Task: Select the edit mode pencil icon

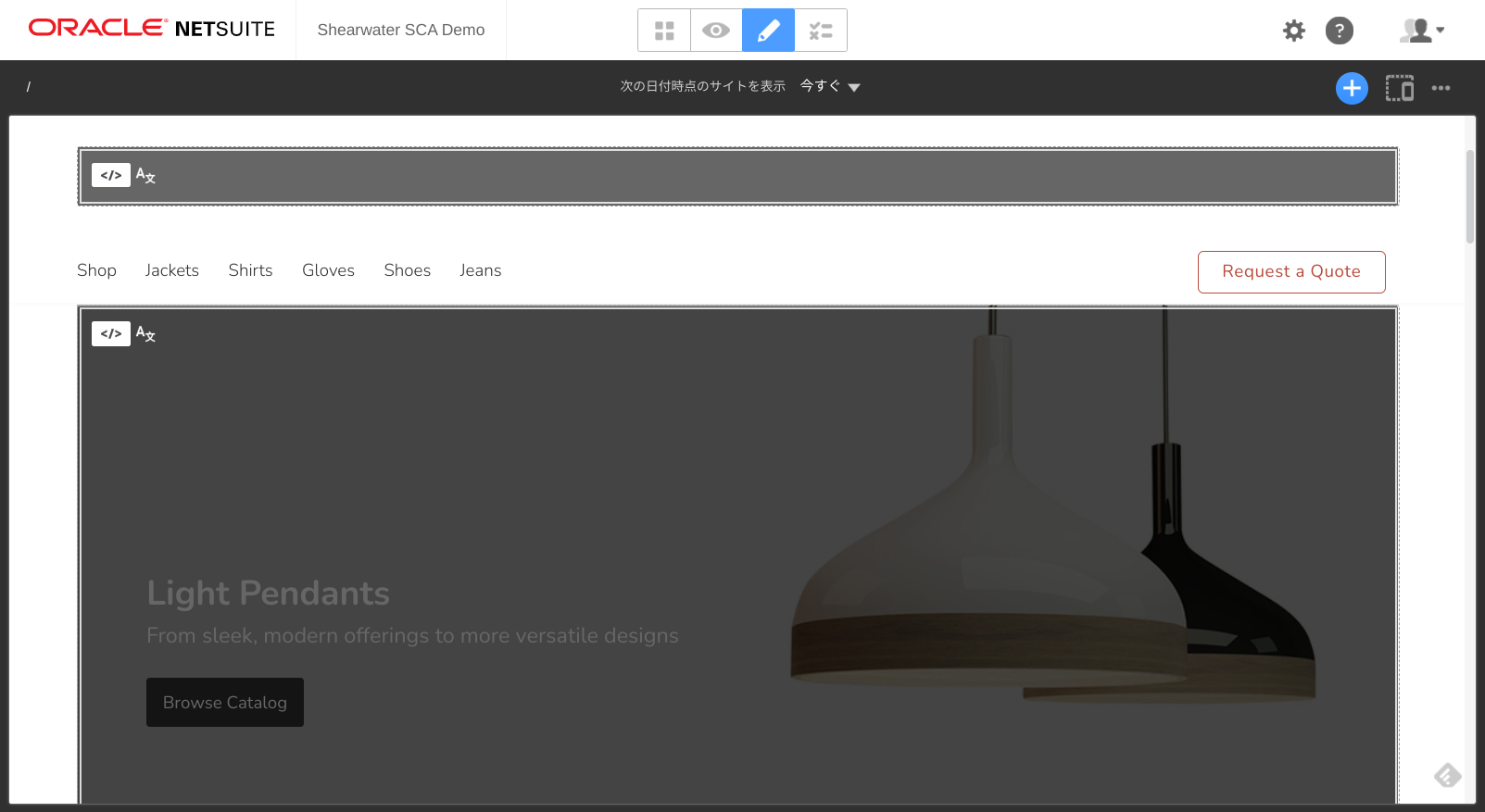Action: pos(768,31)
